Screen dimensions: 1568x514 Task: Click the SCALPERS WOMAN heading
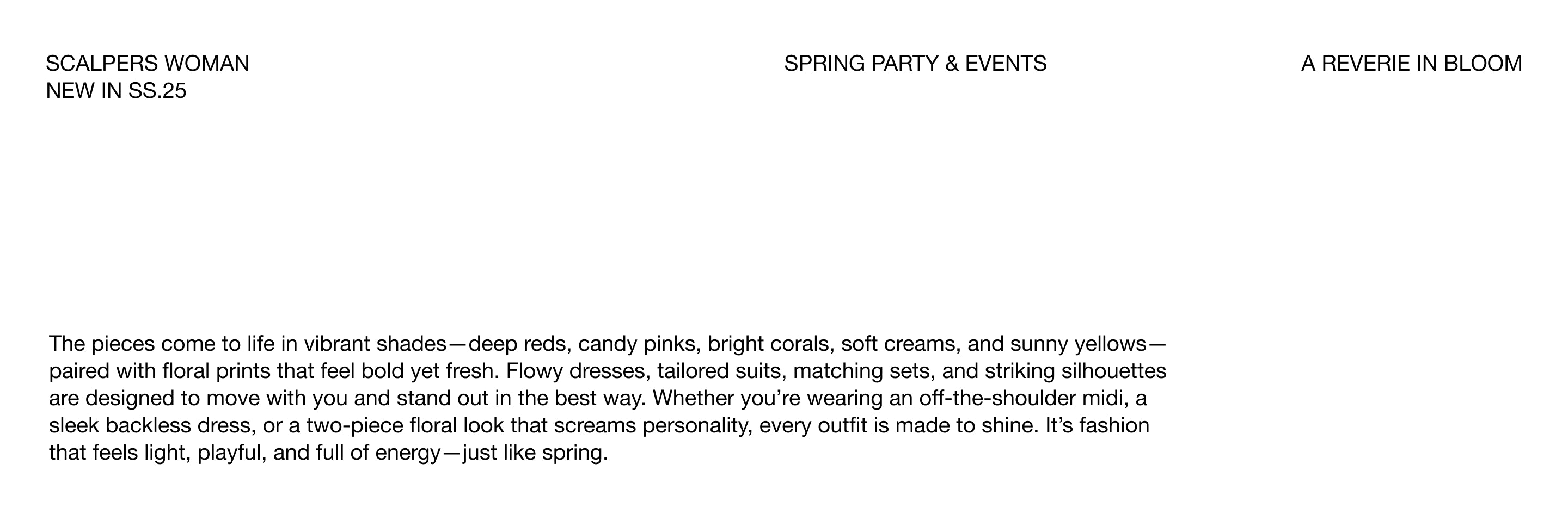click(148, 63)
